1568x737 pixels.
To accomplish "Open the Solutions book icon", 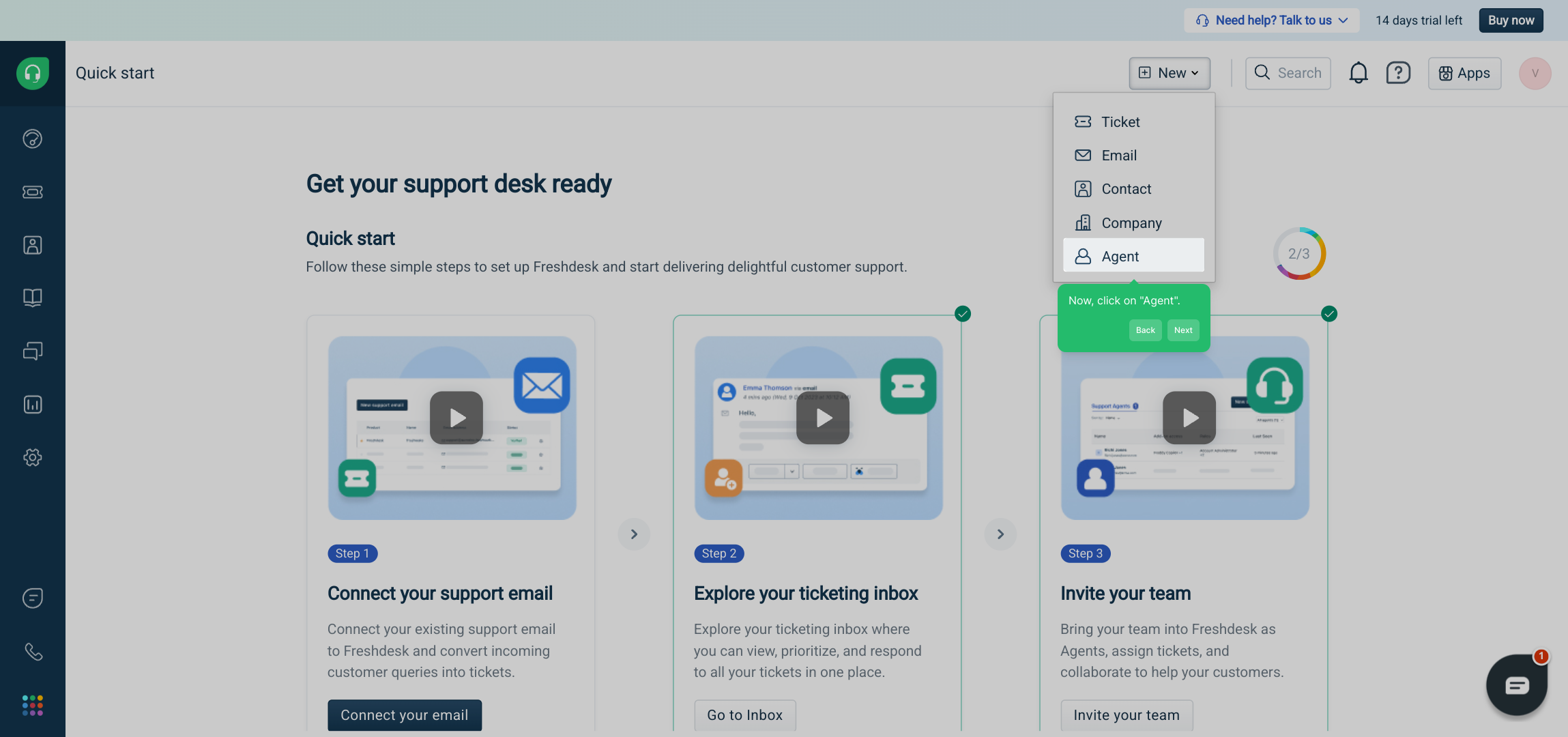I will tap(33, 298).
